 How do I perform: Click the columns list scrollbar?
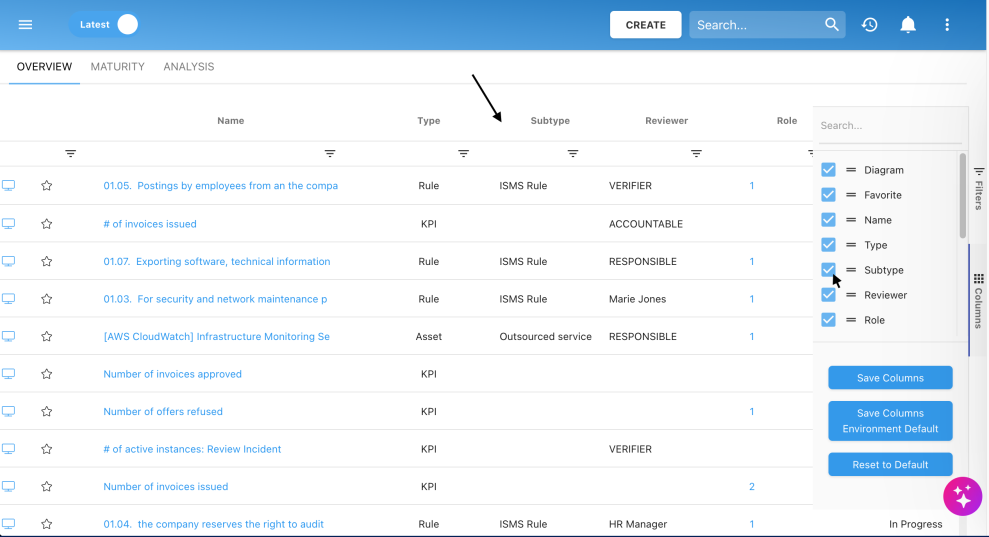962,195
